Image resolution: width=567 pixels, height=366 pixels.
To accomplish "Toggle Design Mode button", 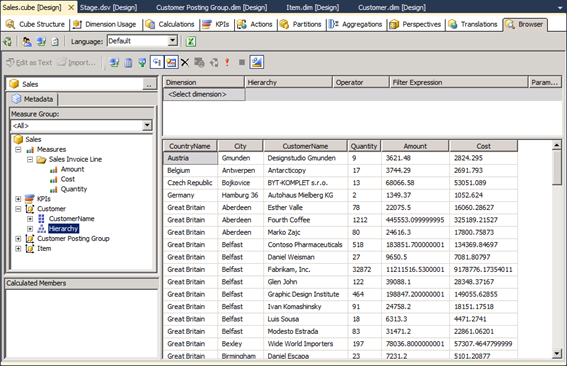I will [257, 62].
